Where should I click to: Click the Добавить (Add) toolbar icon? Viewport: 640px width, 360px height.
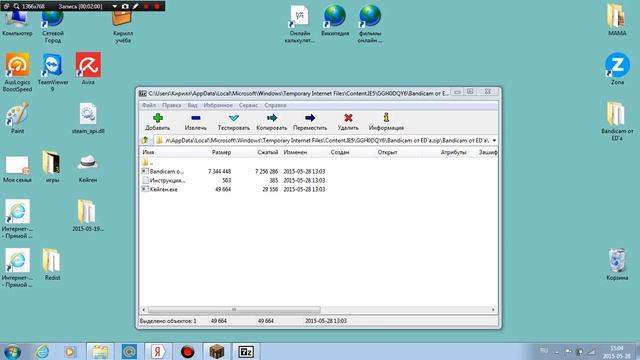tap(158, 118)
